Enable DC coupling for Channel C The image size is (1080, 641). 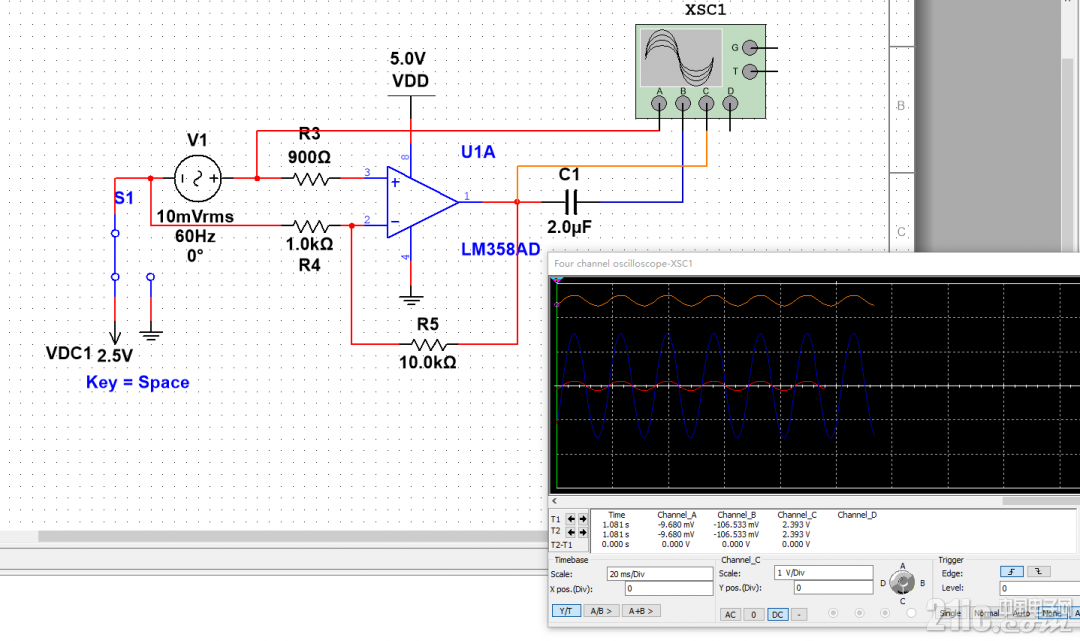click(777, 615)
